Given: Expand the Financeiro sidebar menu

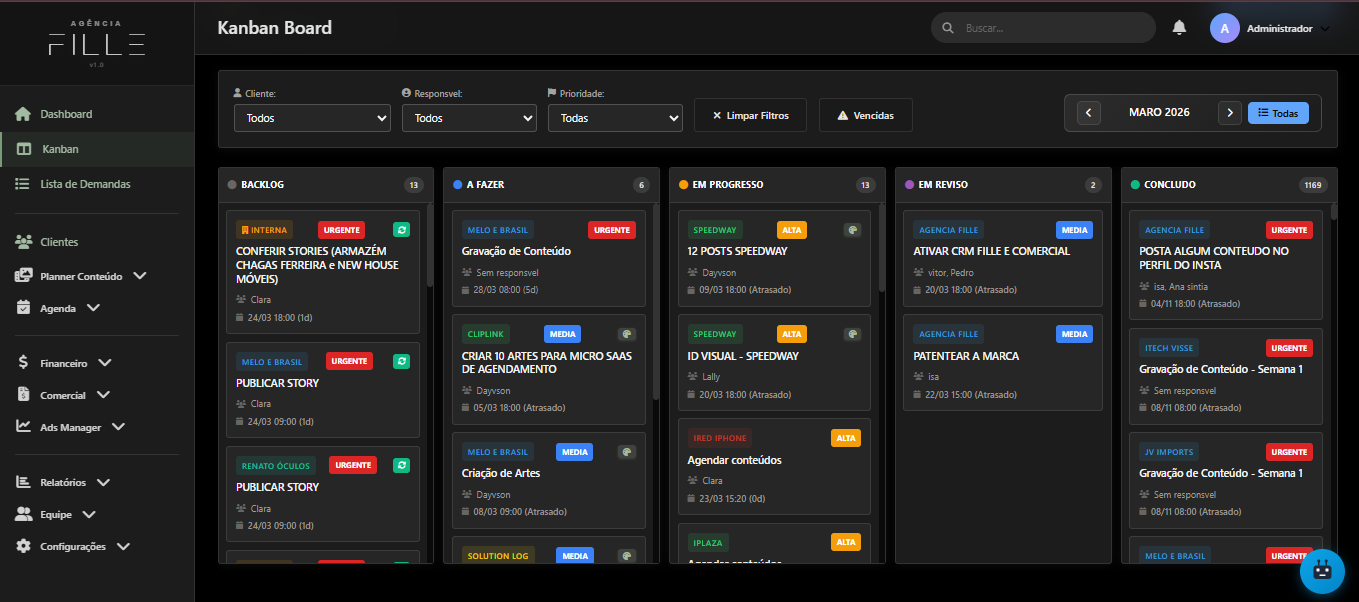Looking at the screenshot, I should (65, 363).
